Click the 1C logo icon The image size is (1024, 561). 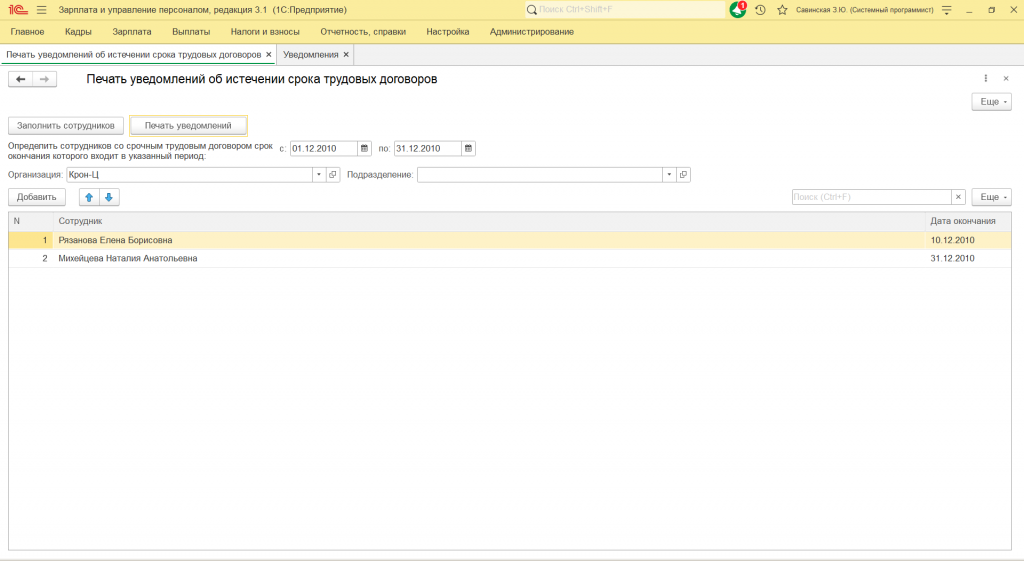(x=18, y=10)
